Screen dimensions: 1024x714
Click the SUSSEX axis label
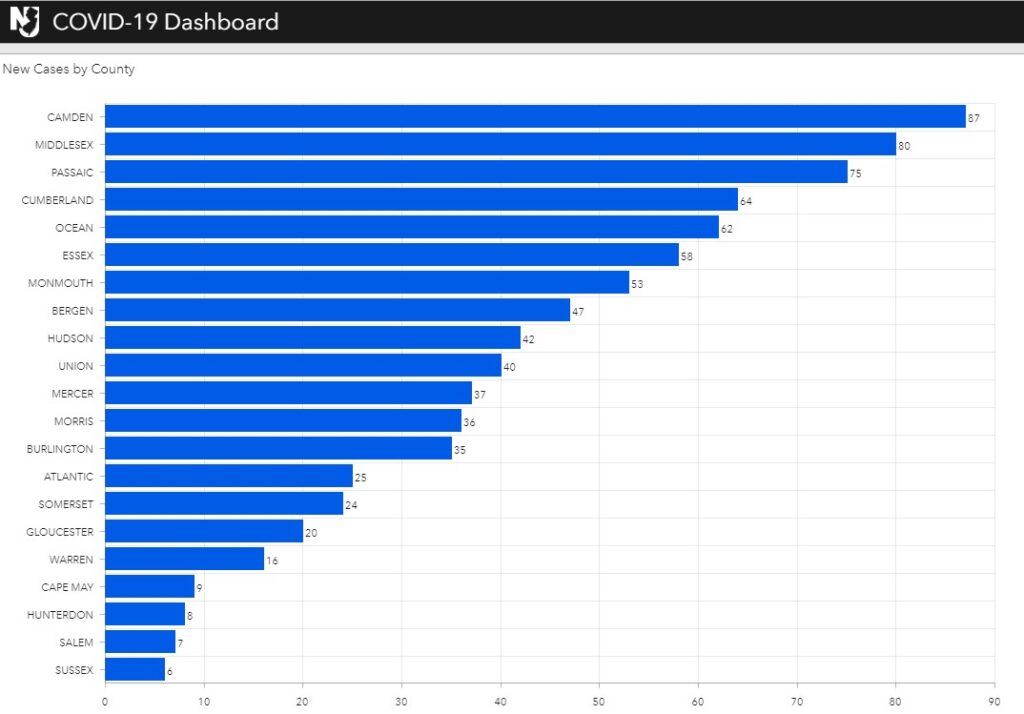pos(74,670)
